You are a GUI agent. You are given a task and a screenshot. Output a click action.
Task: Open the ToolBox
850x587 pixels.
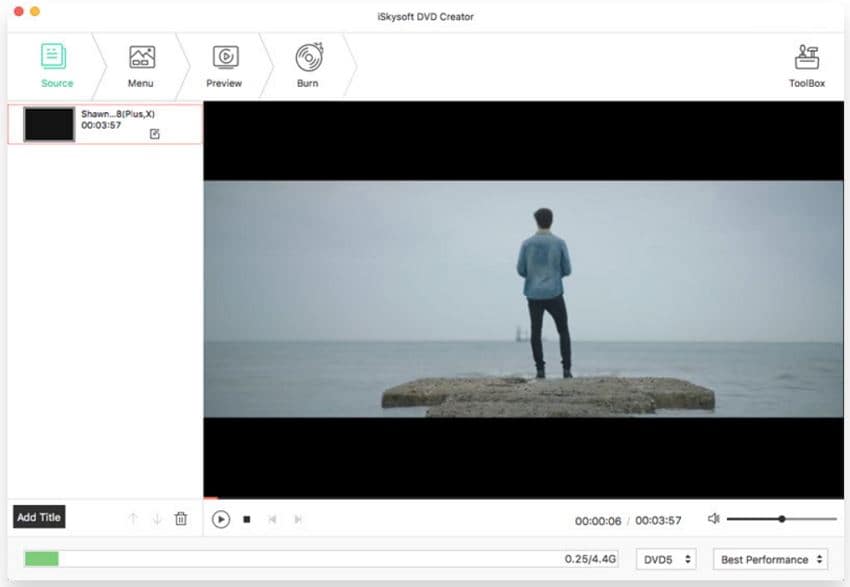(807, 66)
